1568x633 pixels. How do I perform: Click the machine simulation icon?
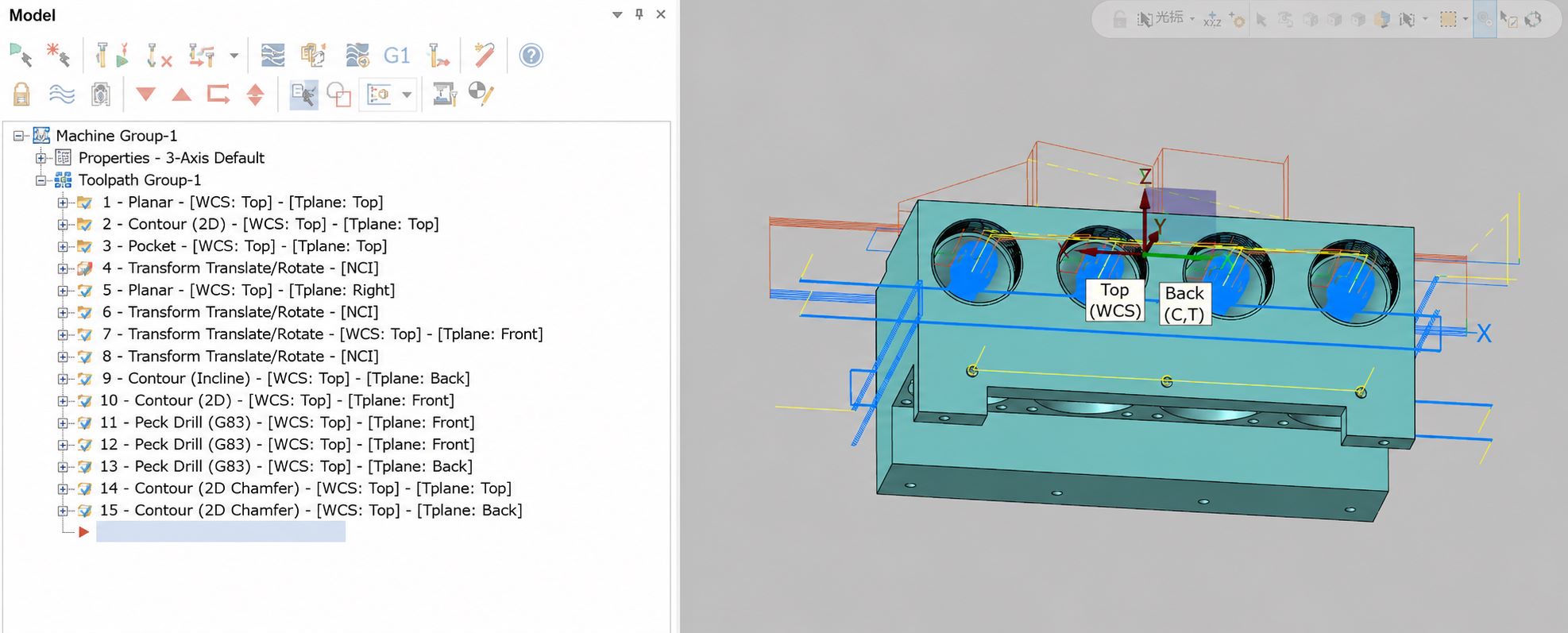point(445,95)
